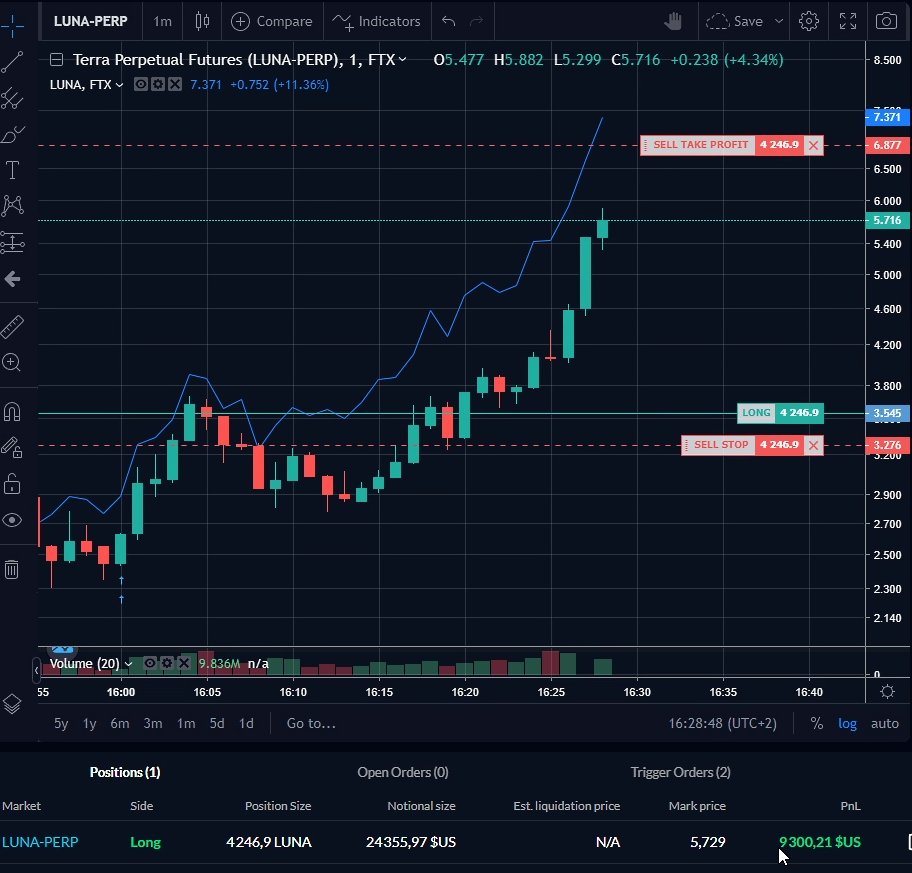
Task: Enter fullscreen chart mode
Action: (848, 22)
